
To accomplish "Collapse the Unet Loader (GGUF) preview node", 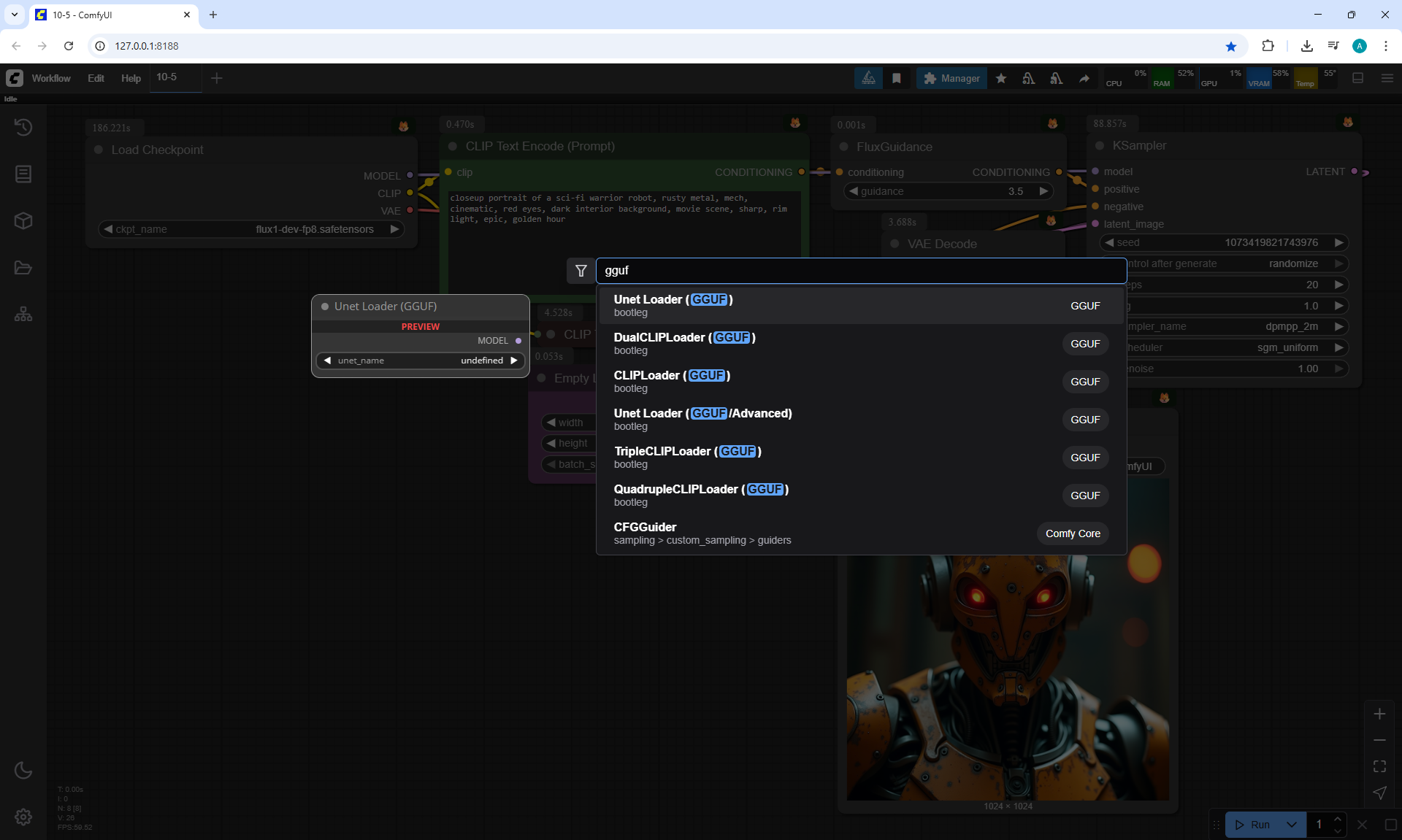I will [x=325, y=307].
